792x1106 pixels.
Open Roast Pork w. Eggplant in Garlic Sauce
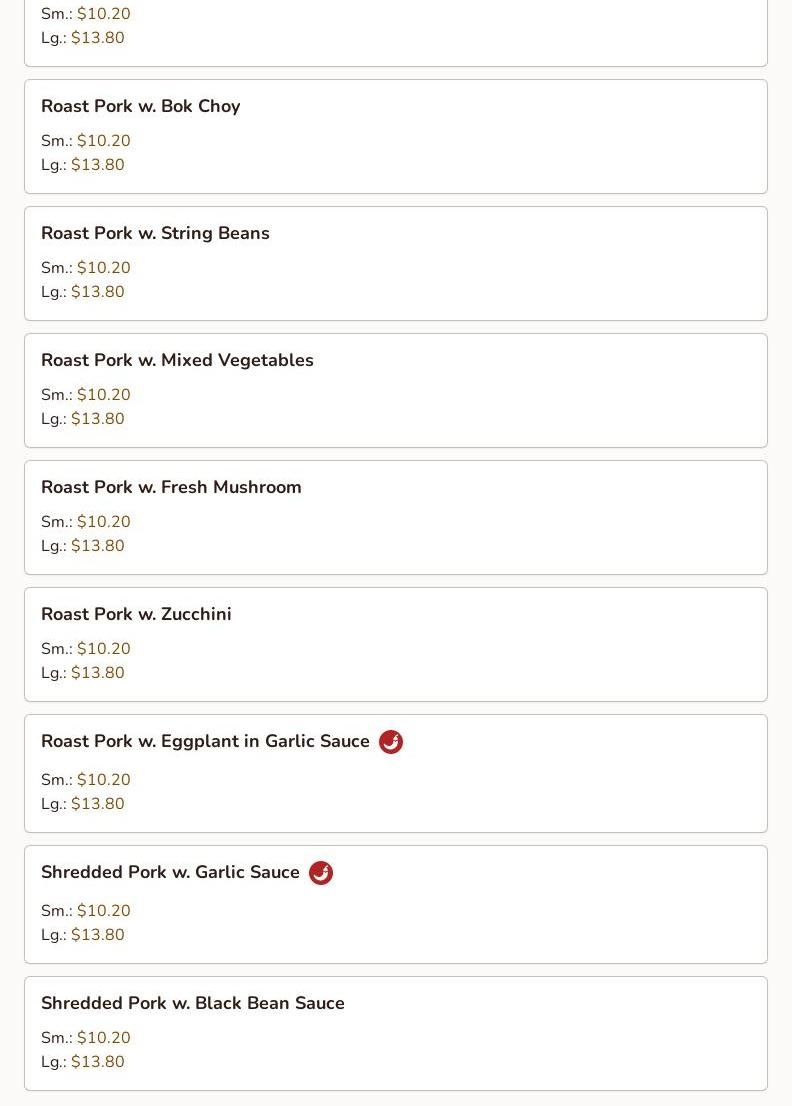[x=205, y=742]
